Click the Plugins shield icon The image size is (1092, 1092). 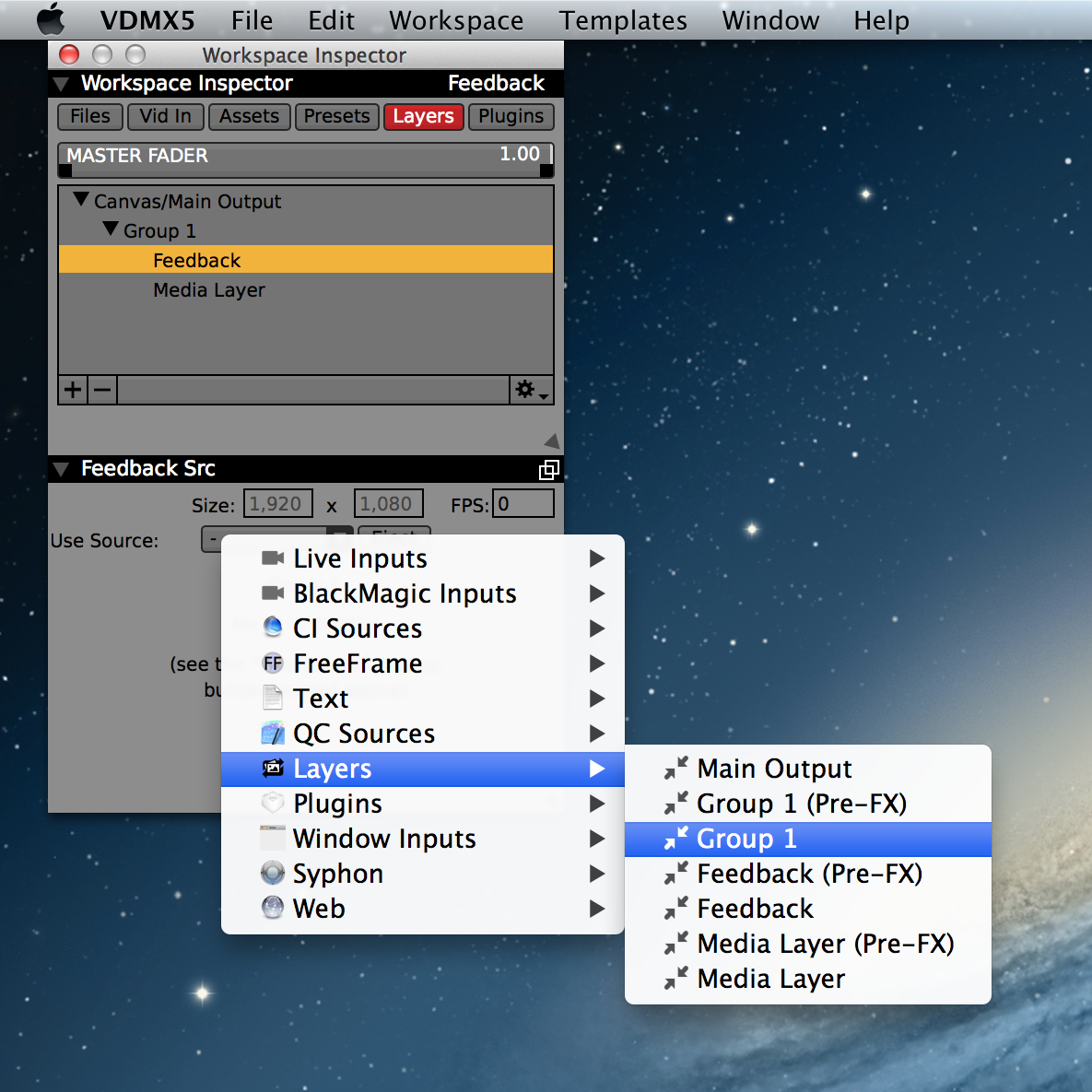tap(272, 803)
